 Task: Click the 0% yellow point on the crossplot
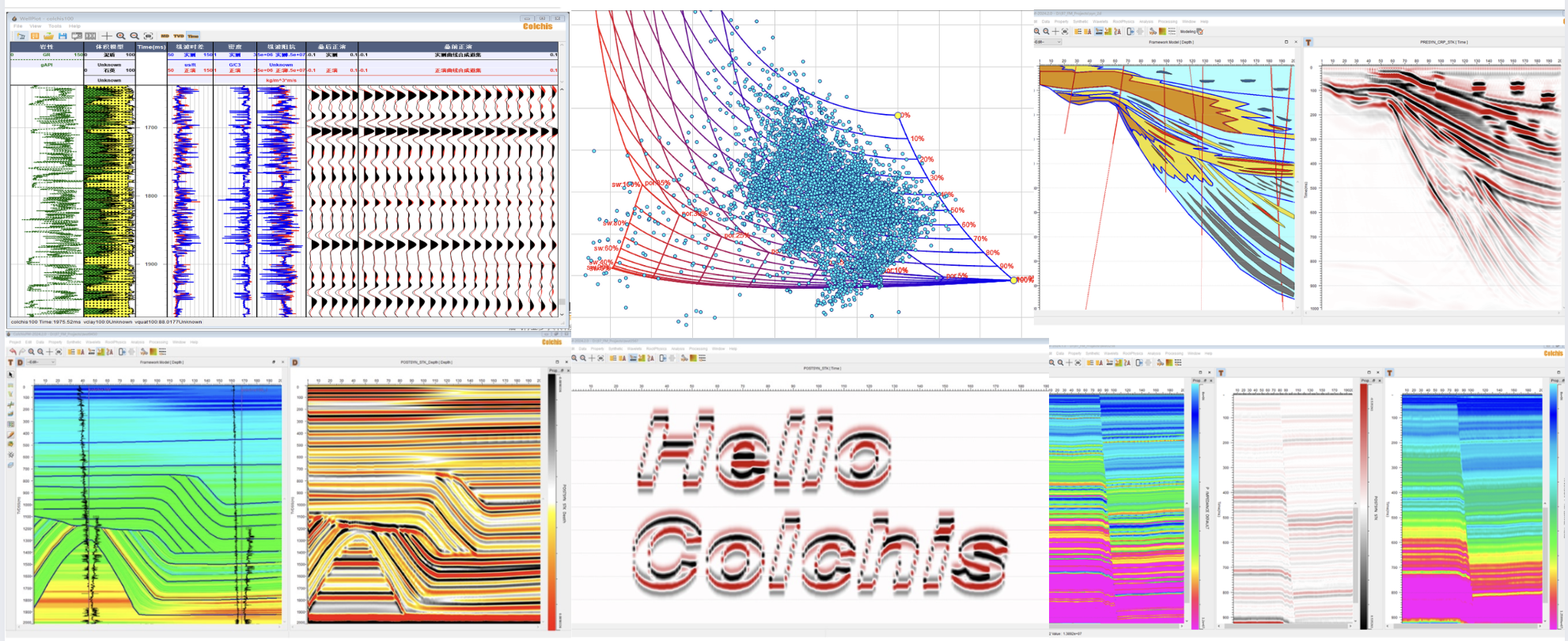tap(898, 116)
